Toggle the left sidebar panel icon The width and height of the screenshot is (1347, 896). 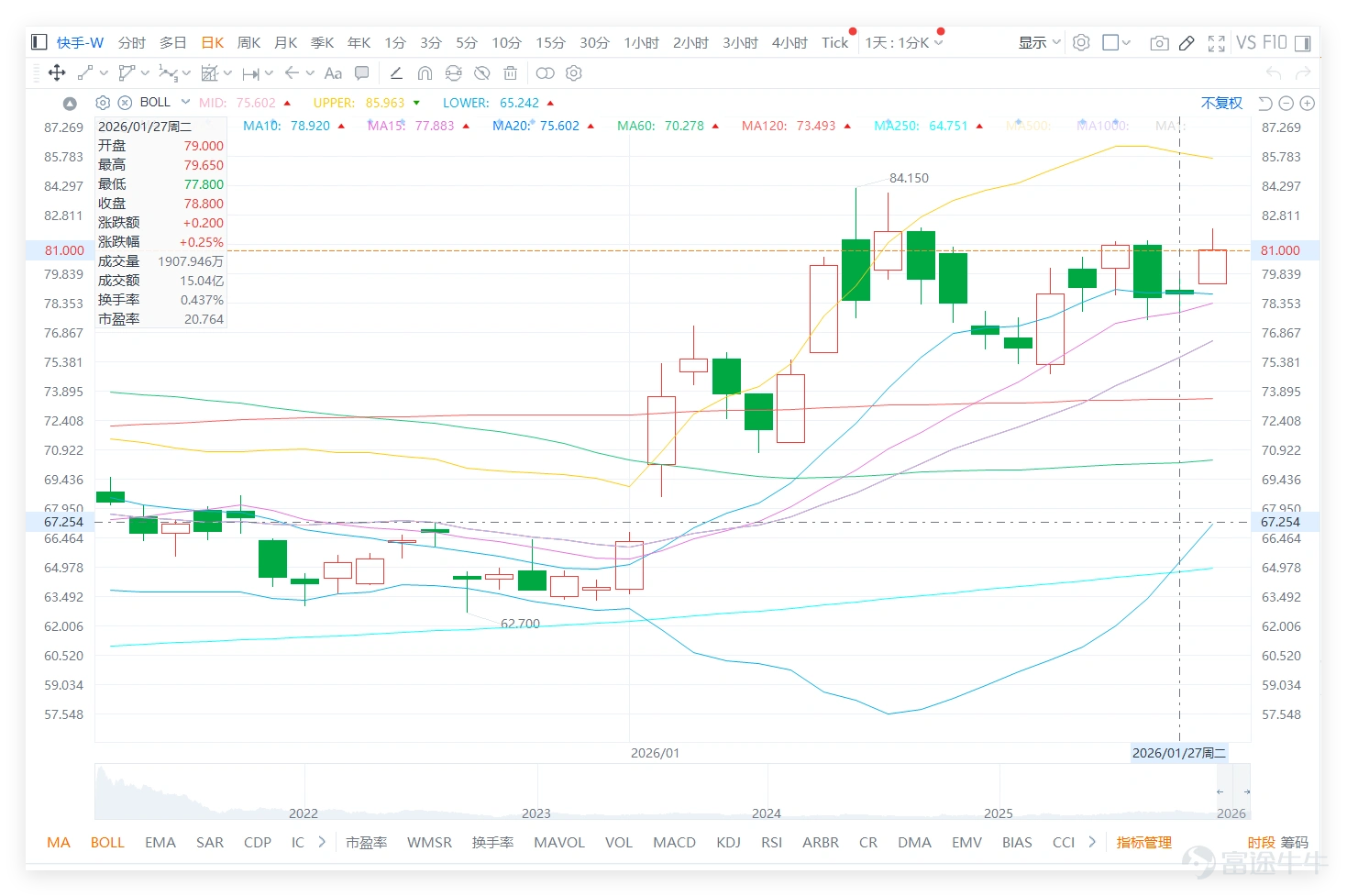coord(39,42)
